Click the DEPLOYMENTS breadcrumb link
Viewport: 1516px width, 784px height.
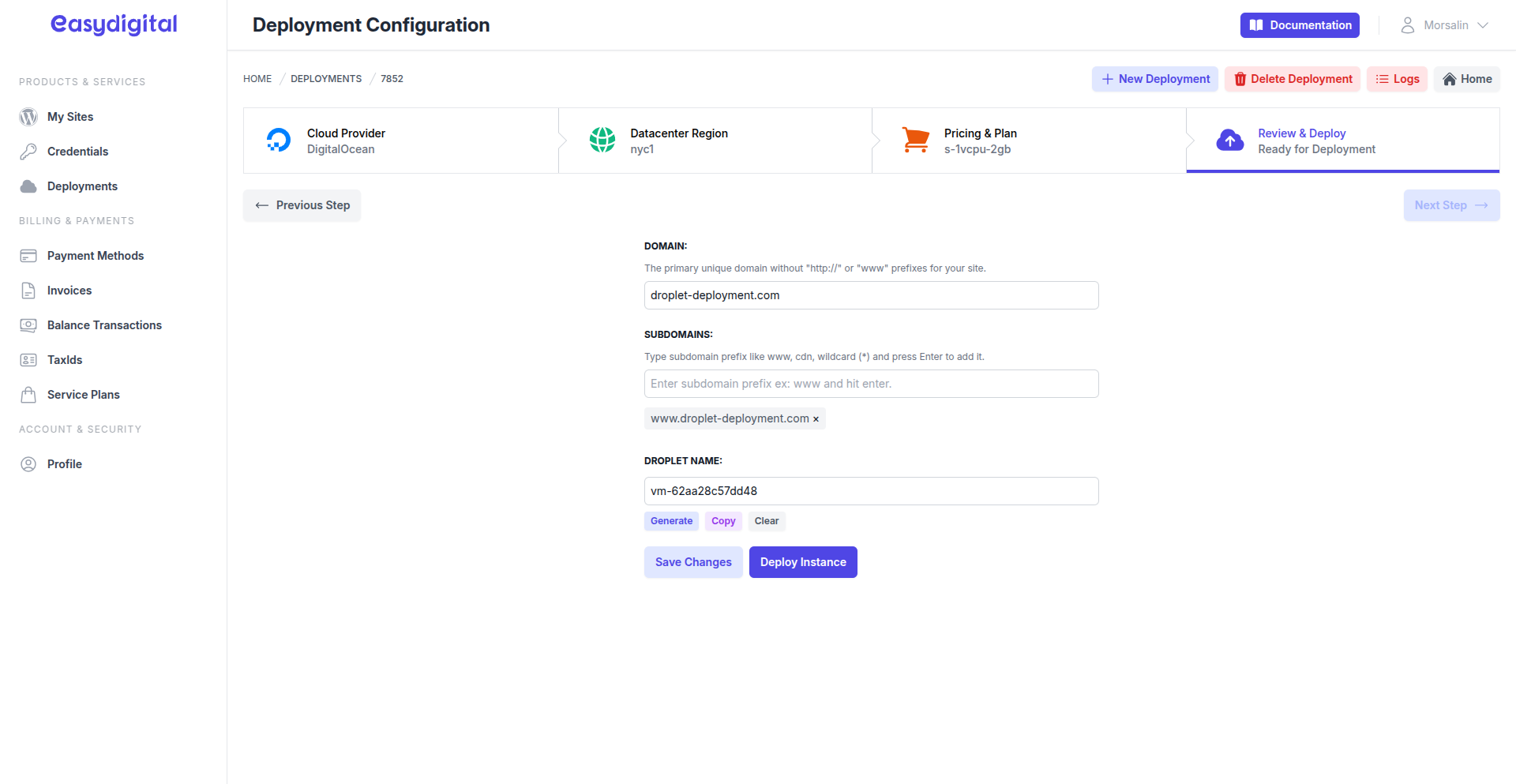326,79
